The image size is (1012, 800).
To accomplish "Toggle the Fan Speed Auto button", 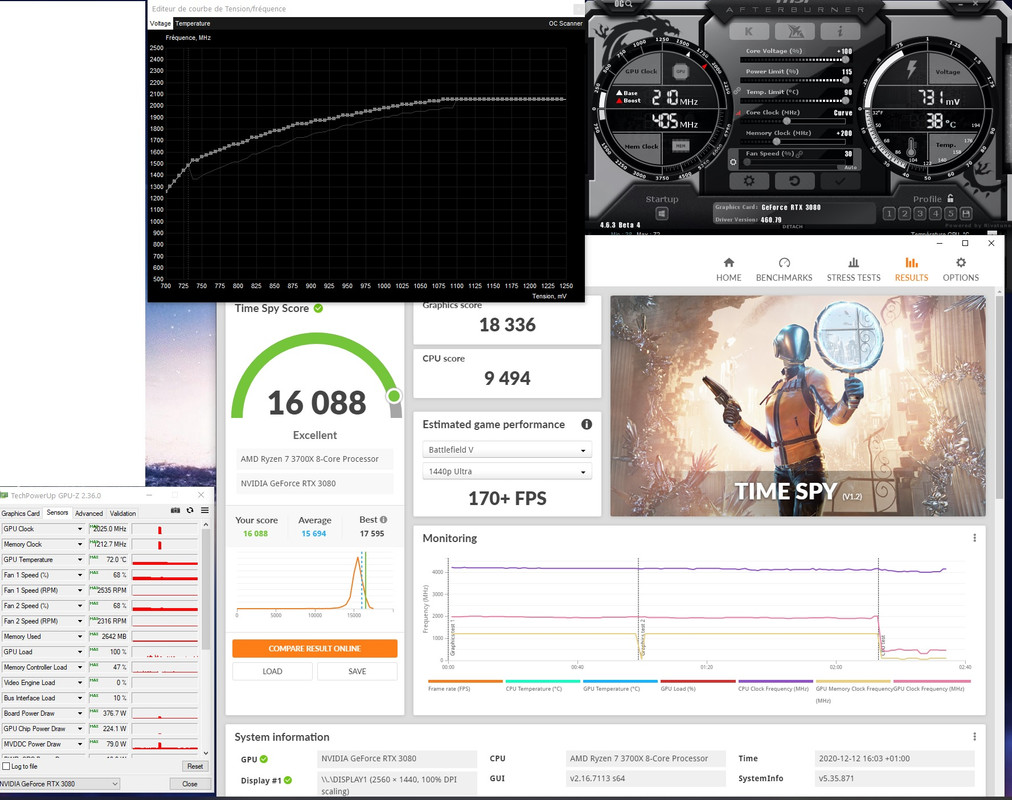I will coord(850,167).
